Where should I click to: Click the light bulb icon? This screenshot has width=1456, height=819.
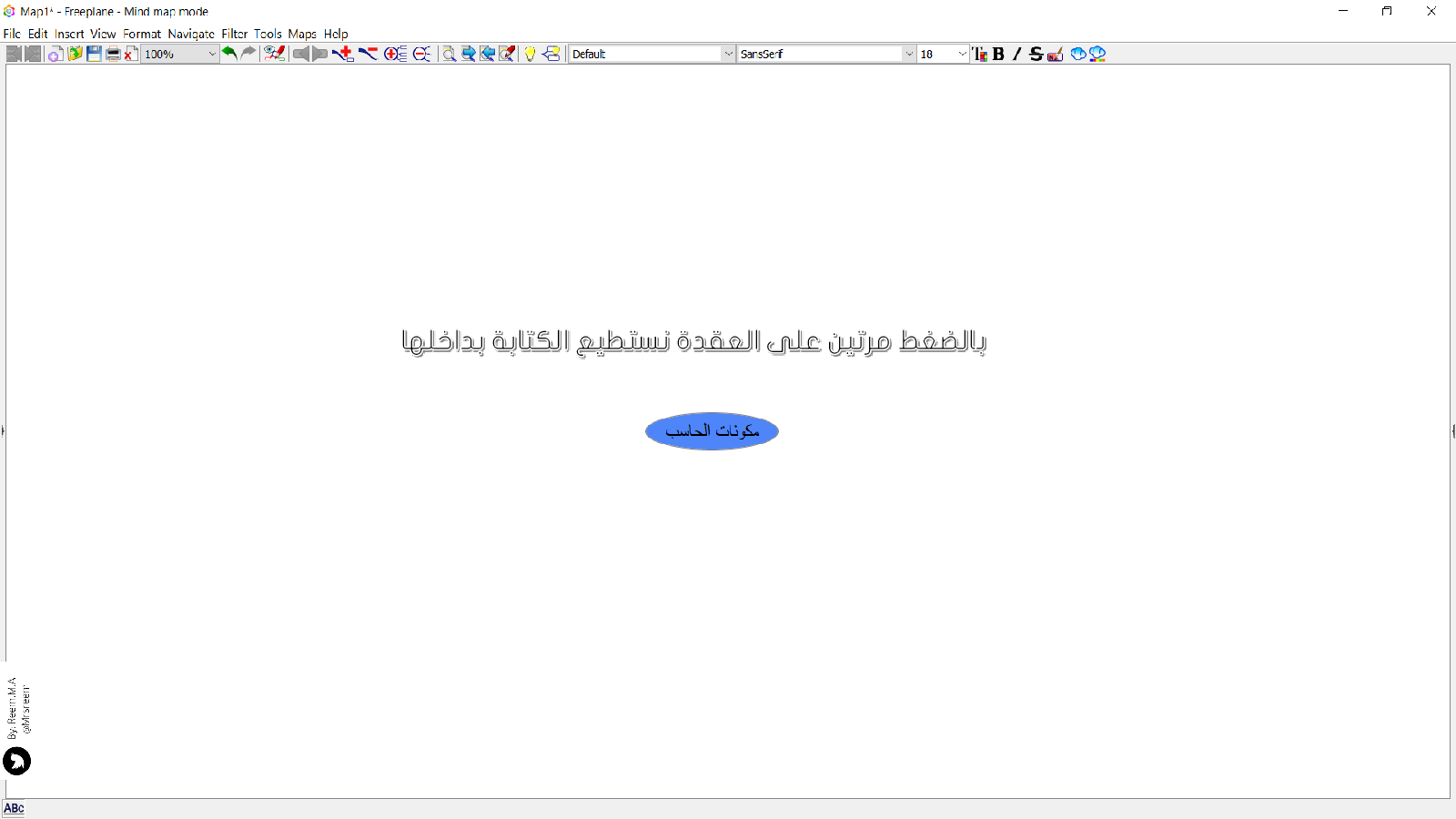(530, 55)
